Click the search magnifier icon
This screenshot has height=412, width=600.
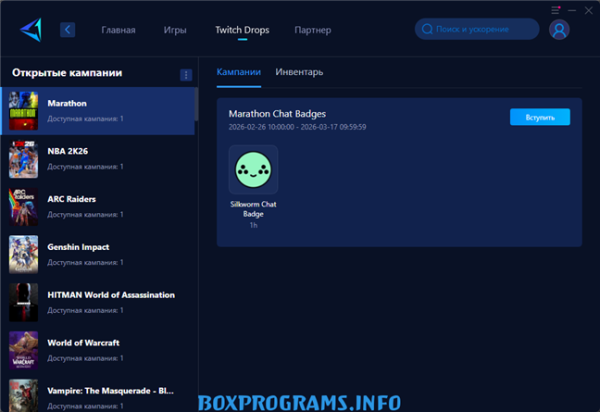click(427, 29)
